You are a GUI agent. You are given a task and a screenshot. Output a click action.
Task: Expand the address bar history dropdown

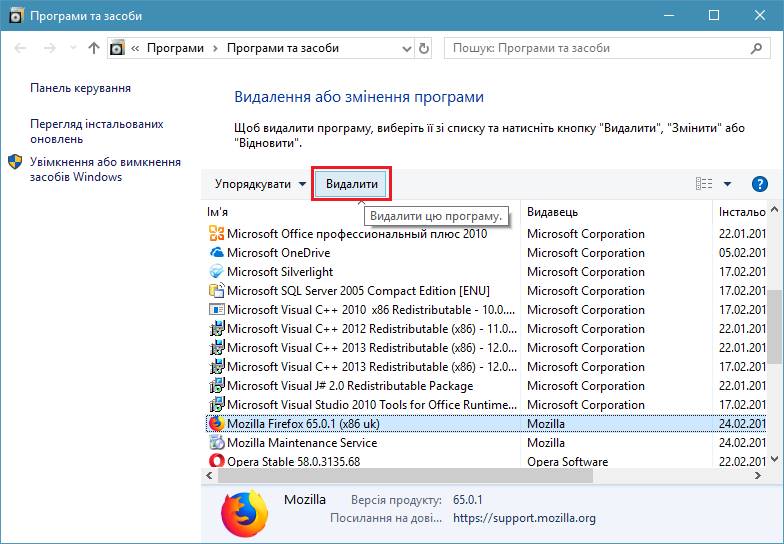point(407,48)
